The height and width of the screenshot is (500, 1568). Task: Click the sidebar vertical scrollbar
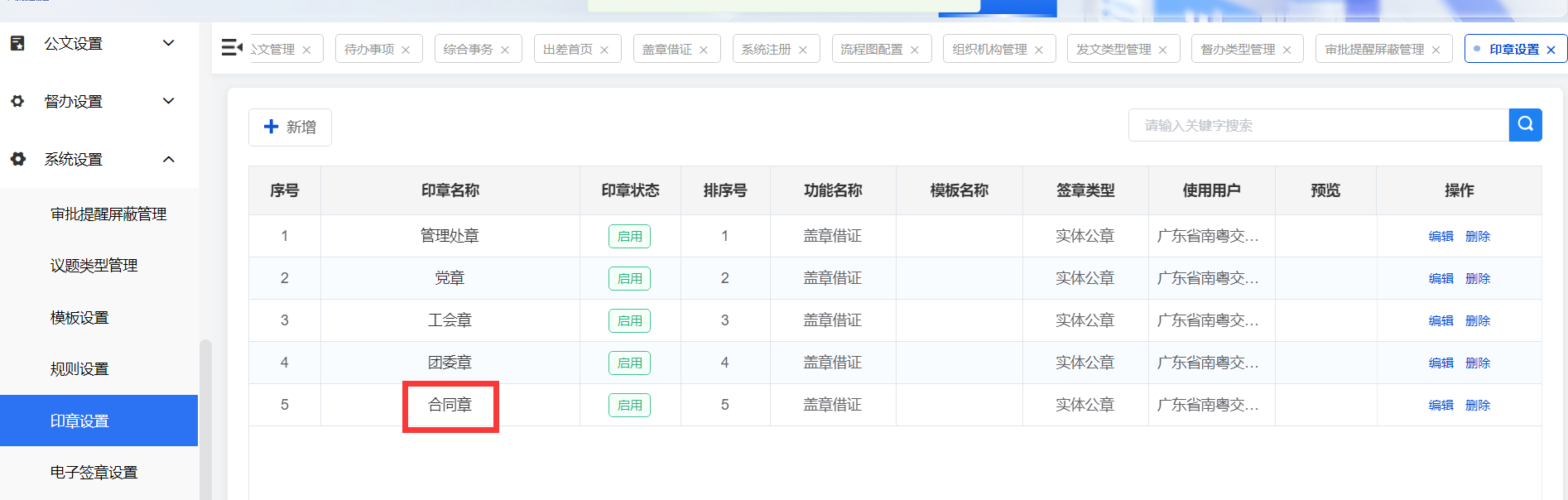[x=205, y=414]
